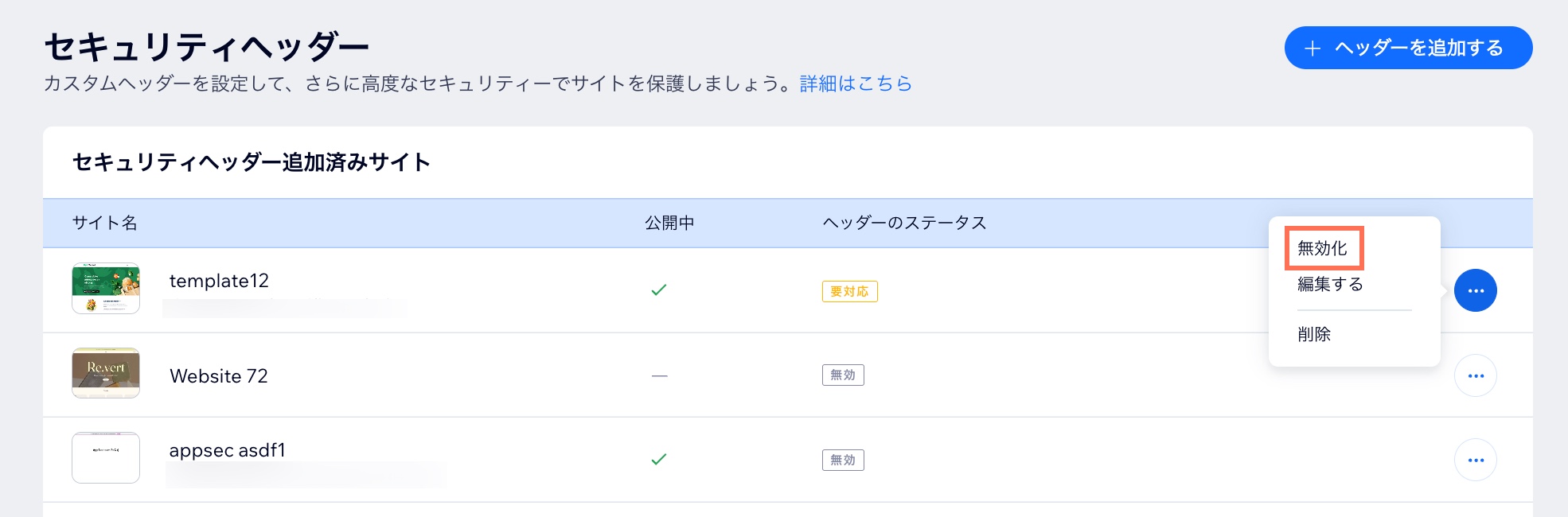Viewport: 1568px width, 517px height.
Task: Click the 無効 badge for Website 72
Action: (843, 375)
